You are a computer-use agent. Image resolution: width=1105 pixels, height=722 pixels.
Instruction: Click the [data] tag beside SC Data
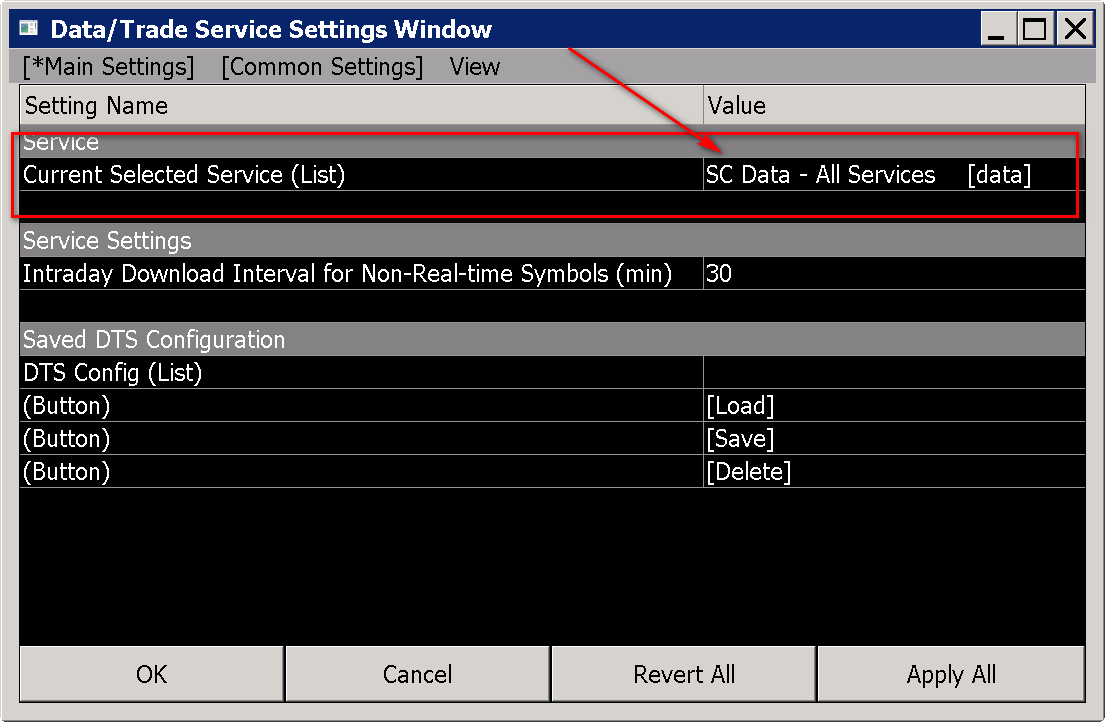coord(999,175)
